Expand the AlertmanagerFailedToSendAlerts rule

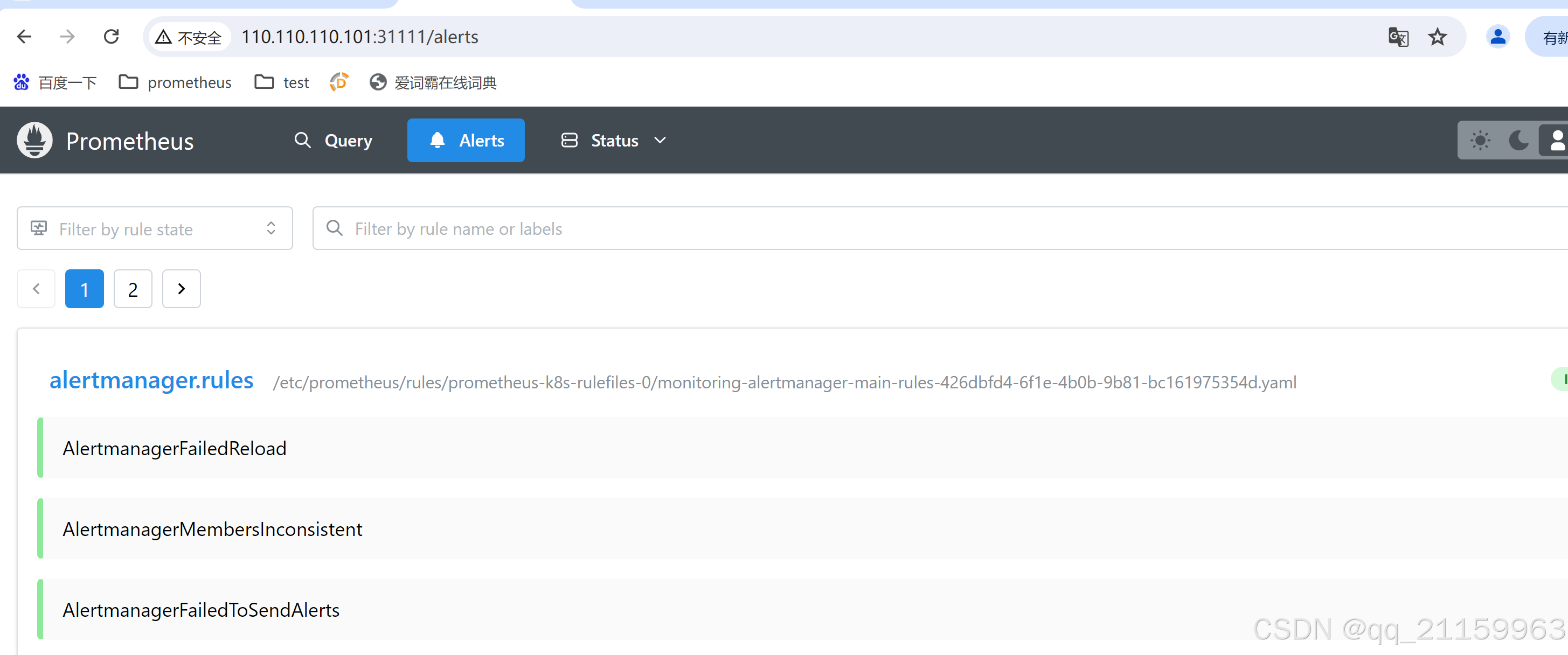(802, 610)
